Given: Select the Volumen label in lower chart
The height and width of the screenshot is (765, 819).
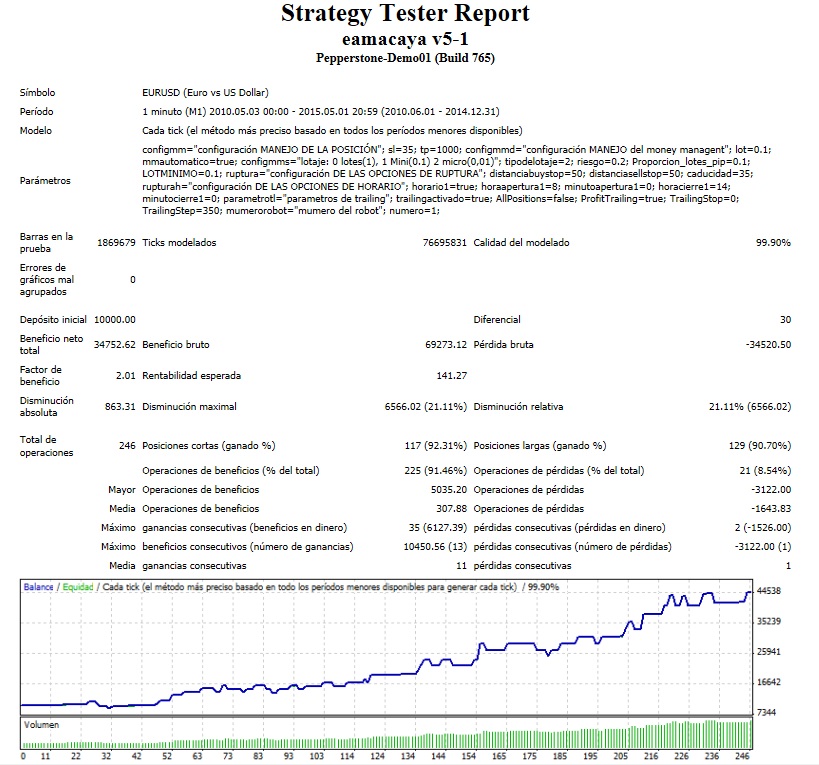Looking at the screenshot, I should coord(41,725).
